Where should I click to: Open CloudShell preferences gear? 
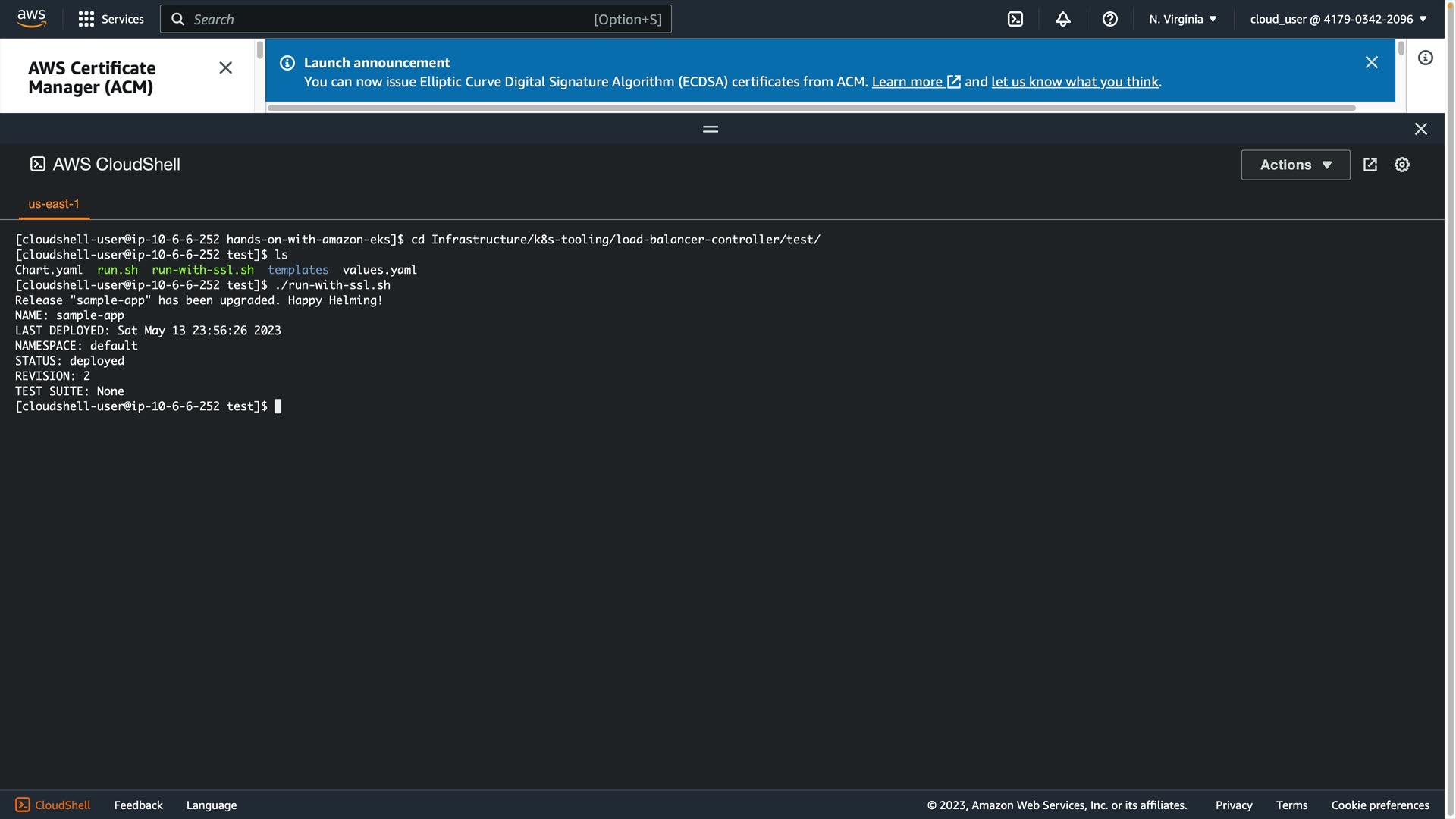tap(1401, 165)
